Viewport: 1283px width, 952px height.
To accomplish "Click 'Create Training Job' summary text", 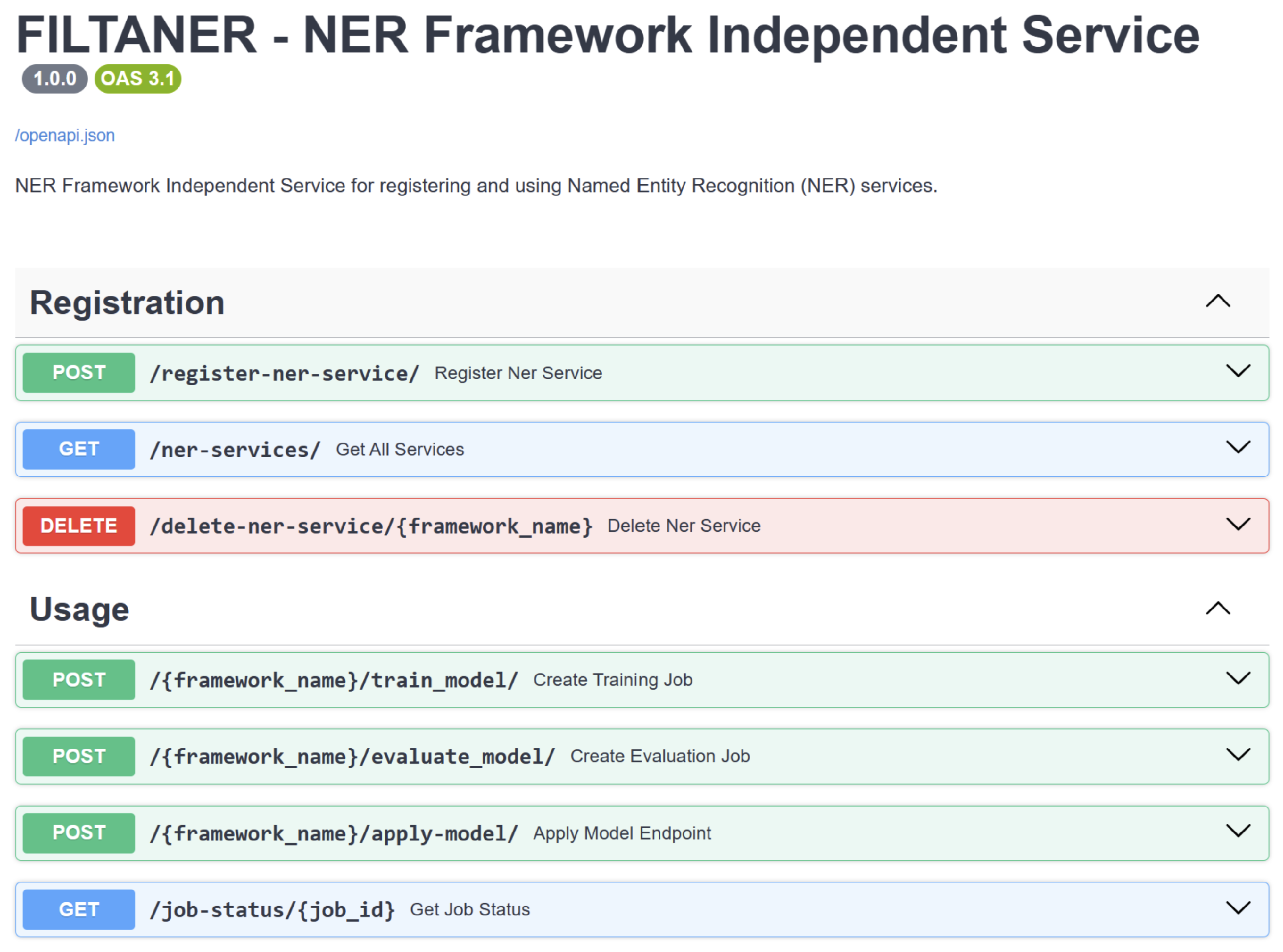I will [x=612, y=680].
